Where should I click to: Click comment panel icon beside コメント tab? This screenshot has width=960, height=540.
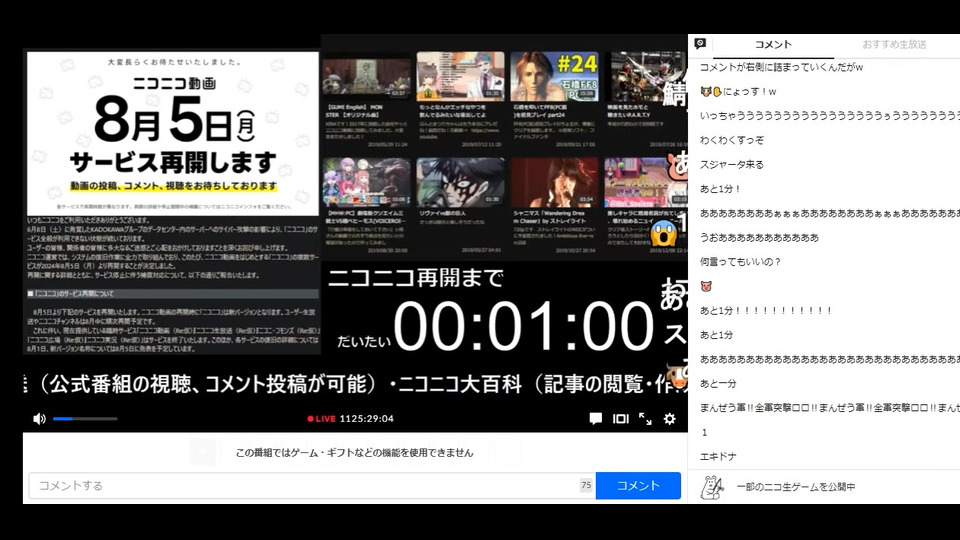(x=700, y=43)
